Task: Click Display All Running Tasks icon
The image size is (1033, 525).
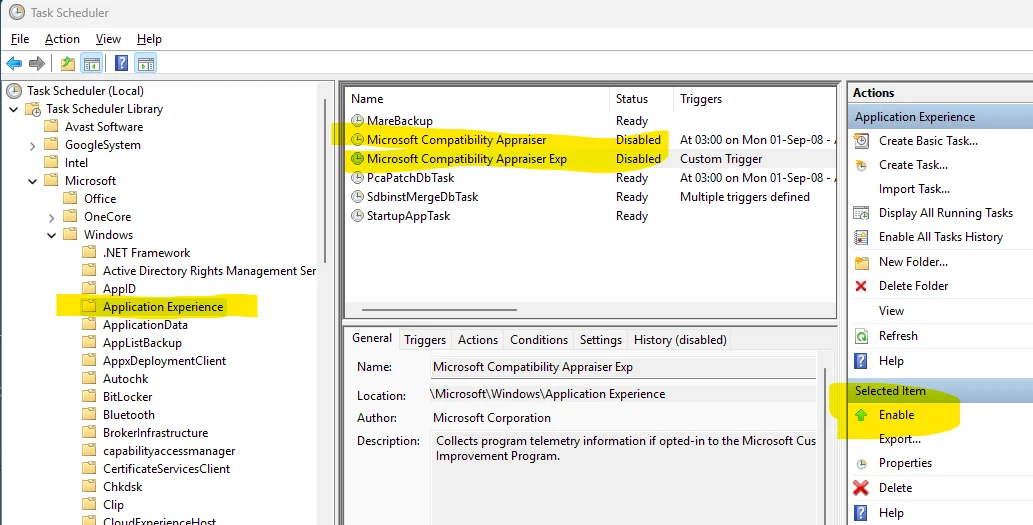Action: click(861, 213)
